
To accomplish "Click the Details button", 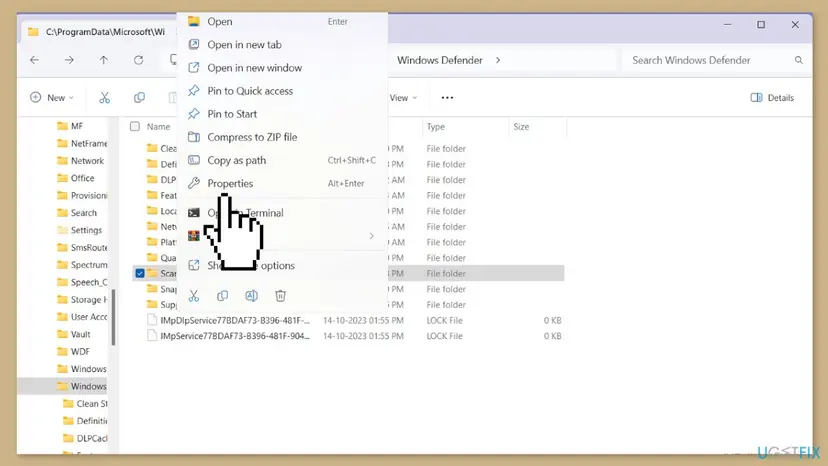I will coord(772,98).
